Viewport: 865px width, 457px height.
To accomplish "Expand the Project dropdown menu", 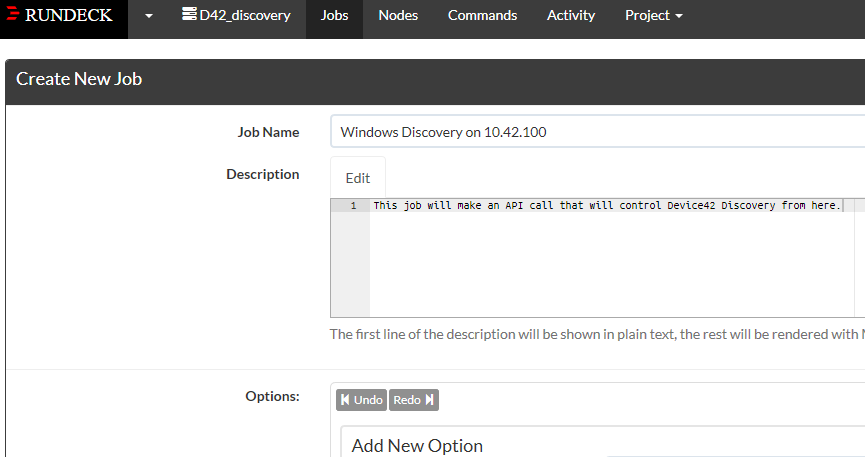I will click(x=654, y=15).
